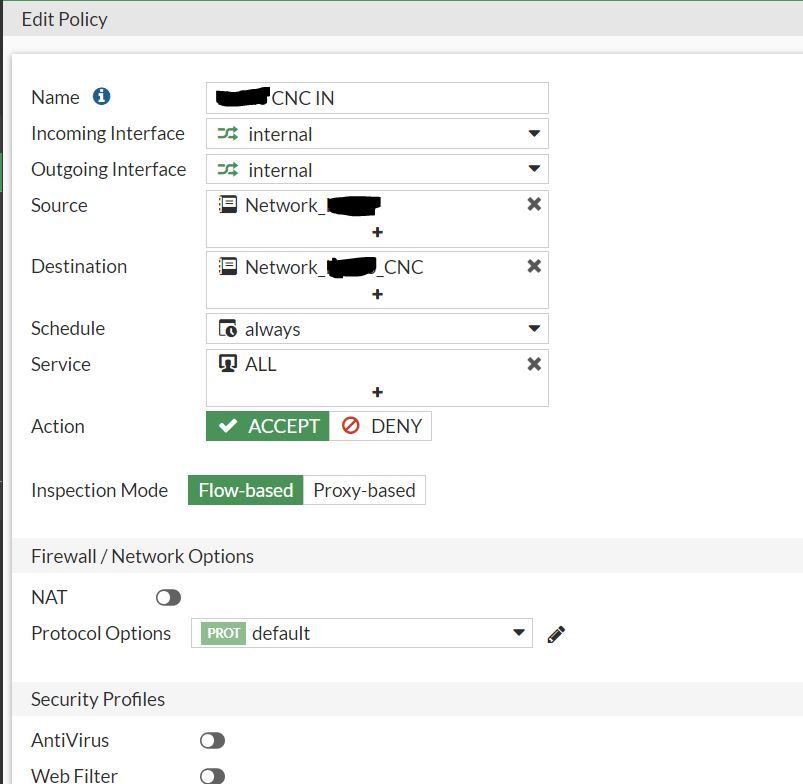Turn on the AntiVirus toggle
Image resolution: width=803 pixels, height=784 pixels.
[212, 740]
